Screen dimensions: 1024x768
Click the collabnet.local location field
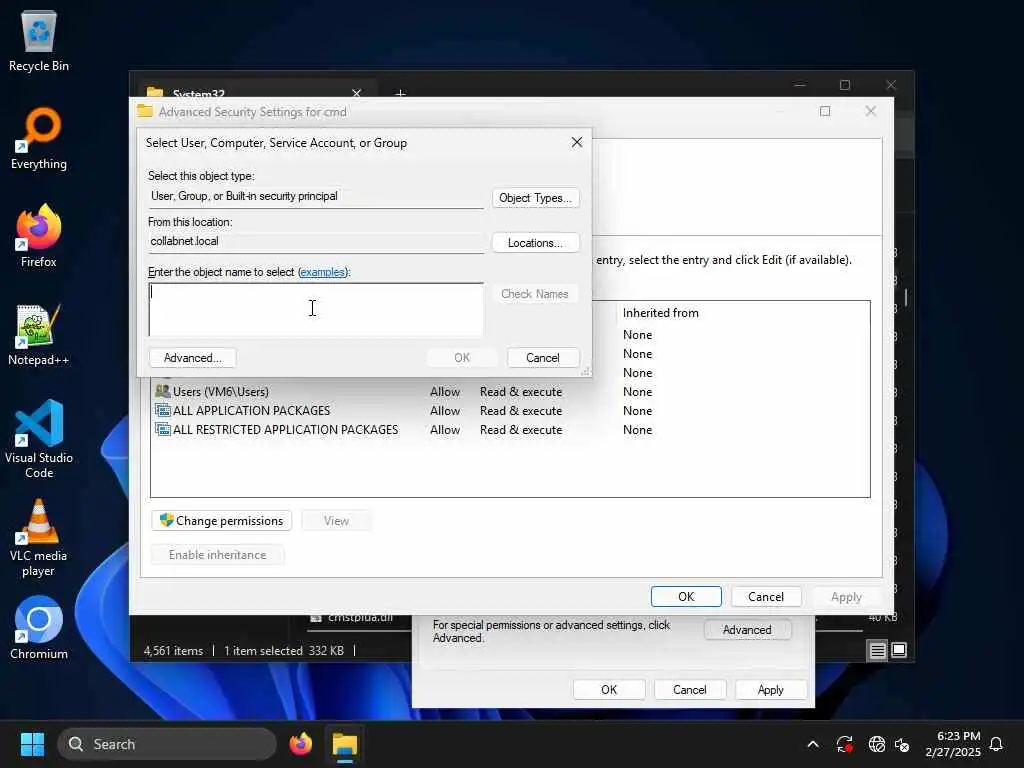click(316, 242)
